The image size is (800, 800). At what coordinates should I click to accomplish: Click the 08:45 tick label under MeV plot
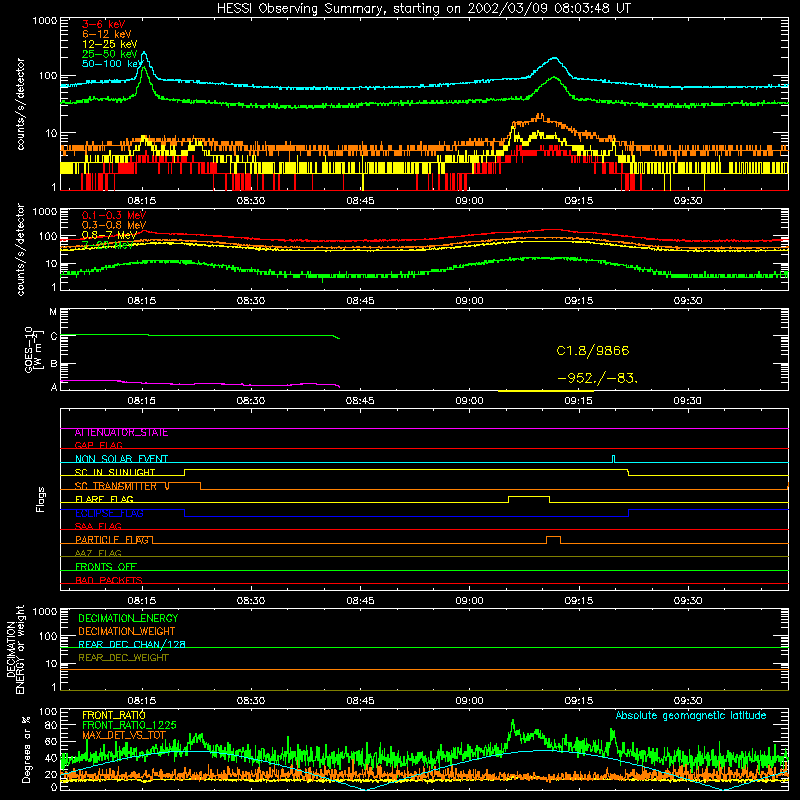[360, 301]
